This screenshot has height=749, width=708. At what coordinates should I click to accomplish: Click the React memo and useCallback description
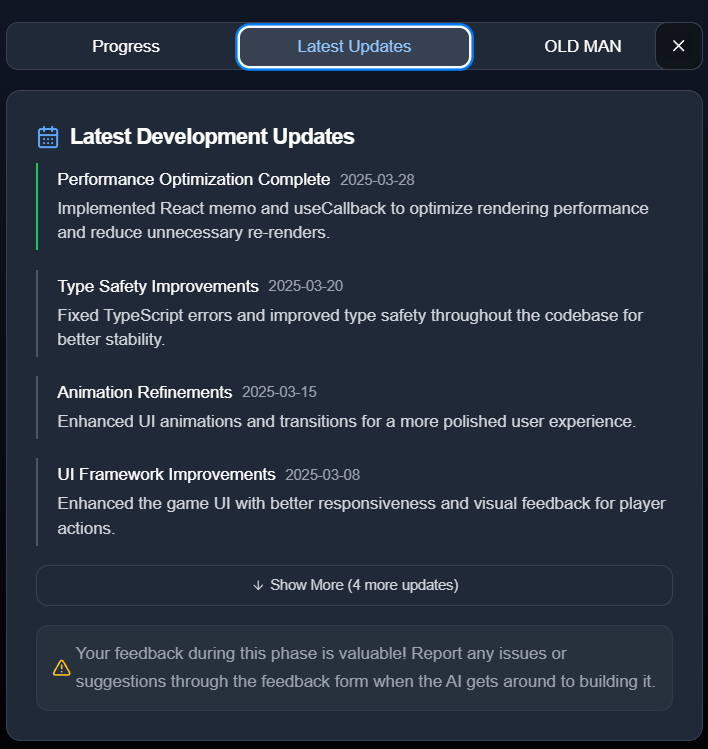pos(352,220)
